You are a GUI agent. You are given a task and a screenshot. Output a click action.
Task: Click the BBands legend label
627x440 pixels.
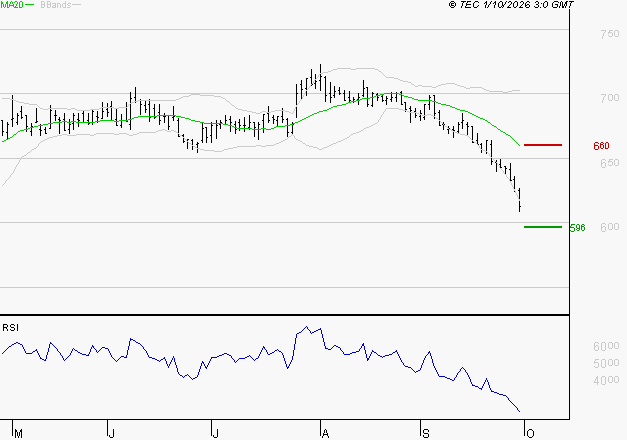[56, 5]
